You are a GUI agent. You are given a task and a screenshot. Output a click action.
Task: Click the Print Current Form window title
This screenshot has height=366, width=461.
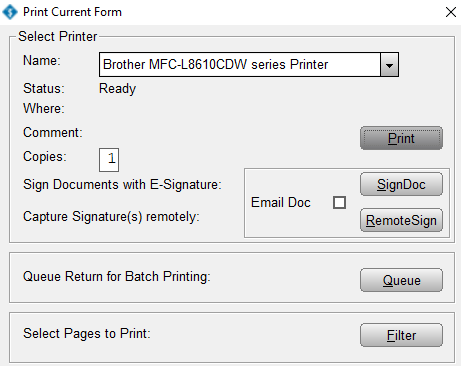(72, 12)
